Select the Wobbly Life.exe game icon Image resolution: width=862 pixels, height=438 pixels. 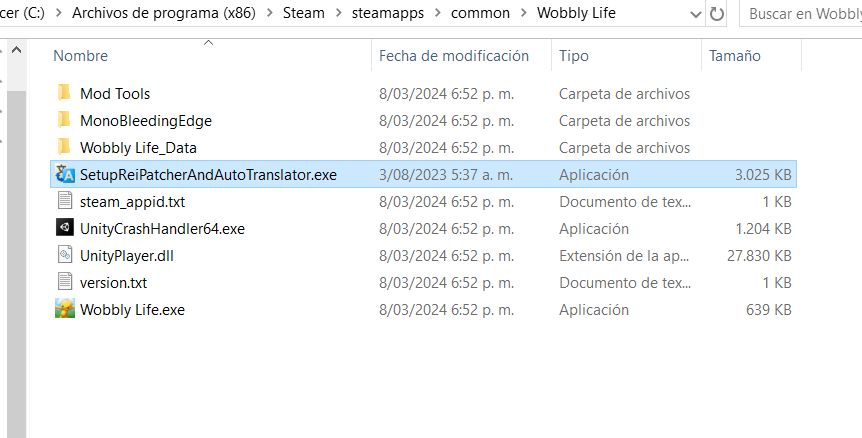click(x=65, y=309)
